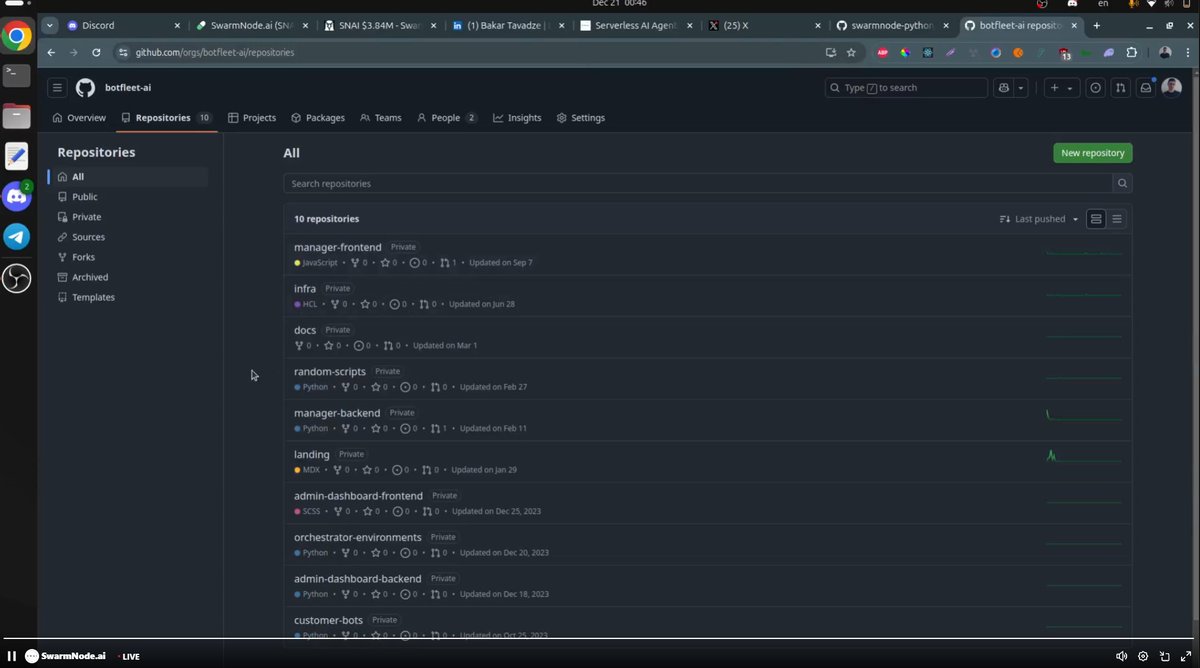
Task: Open the orchestrator-environments repository
Action: [358, 537]
